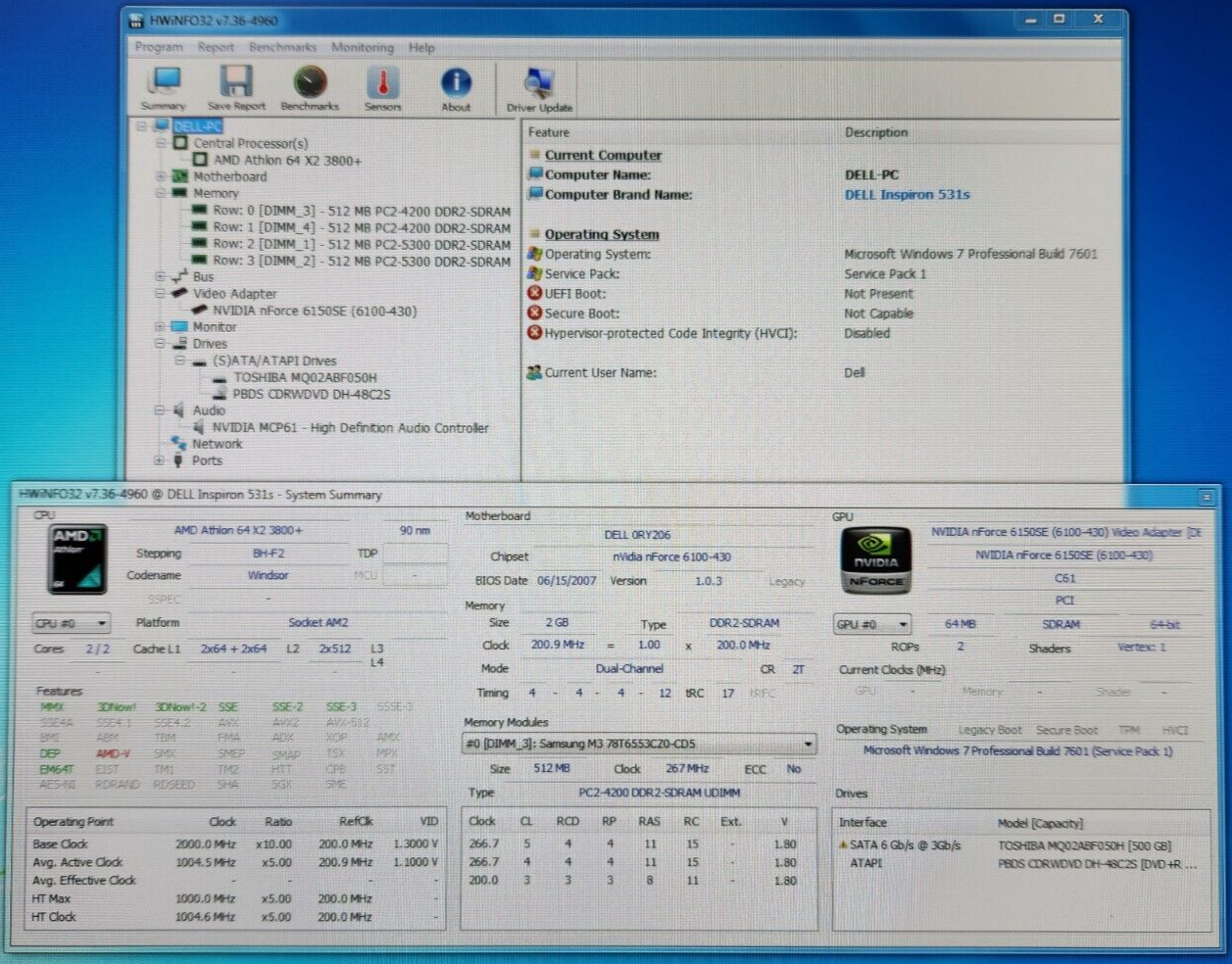
Task: Open the CPU #0 selector dropdown
Action: pos(72,623)
